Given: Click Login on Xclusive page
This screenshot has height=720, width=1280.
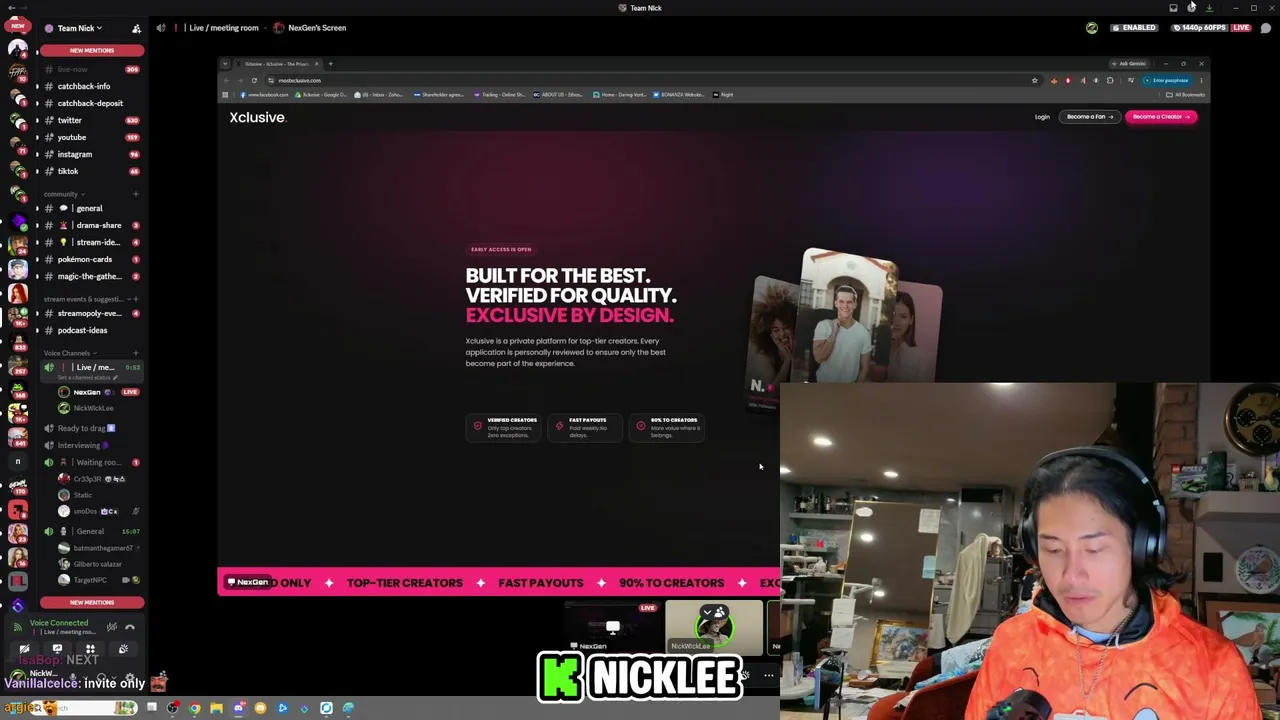Looking at the screenshot, I should click(1042, 117).
